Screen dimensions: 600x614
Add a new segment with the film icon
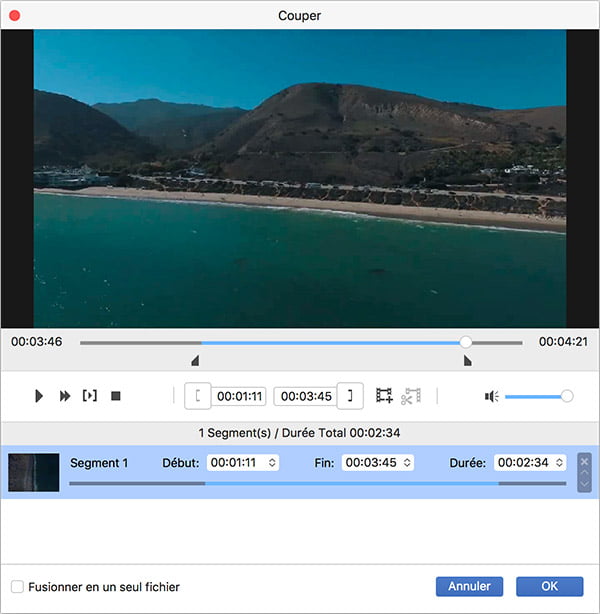click(384, 396)
